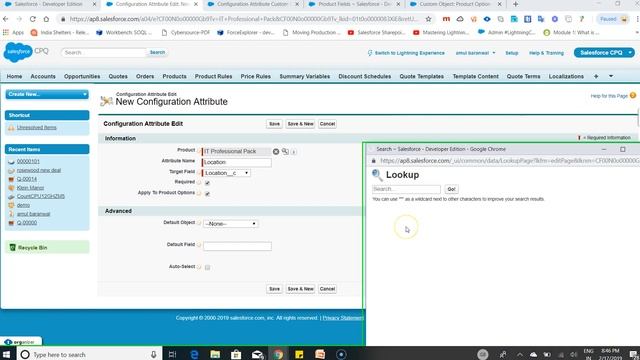Open the Product lookup magnifier icon
640x360 pixels.
tap(285, 151)
